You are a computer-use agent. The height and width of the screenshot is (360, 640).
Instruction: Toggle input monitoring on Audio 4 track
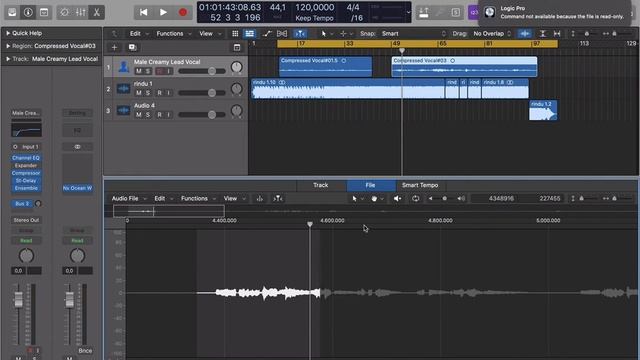(169, 115)
